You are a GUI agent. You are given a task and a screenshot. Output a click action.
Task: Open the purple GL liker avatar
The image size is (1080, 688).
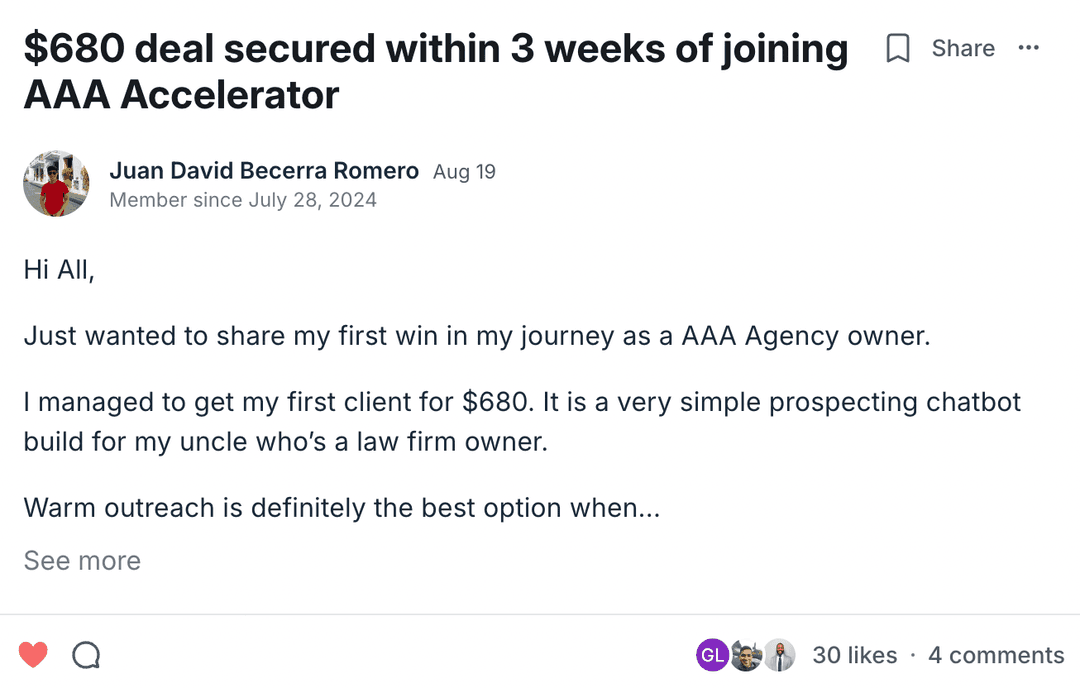(712, 655)
